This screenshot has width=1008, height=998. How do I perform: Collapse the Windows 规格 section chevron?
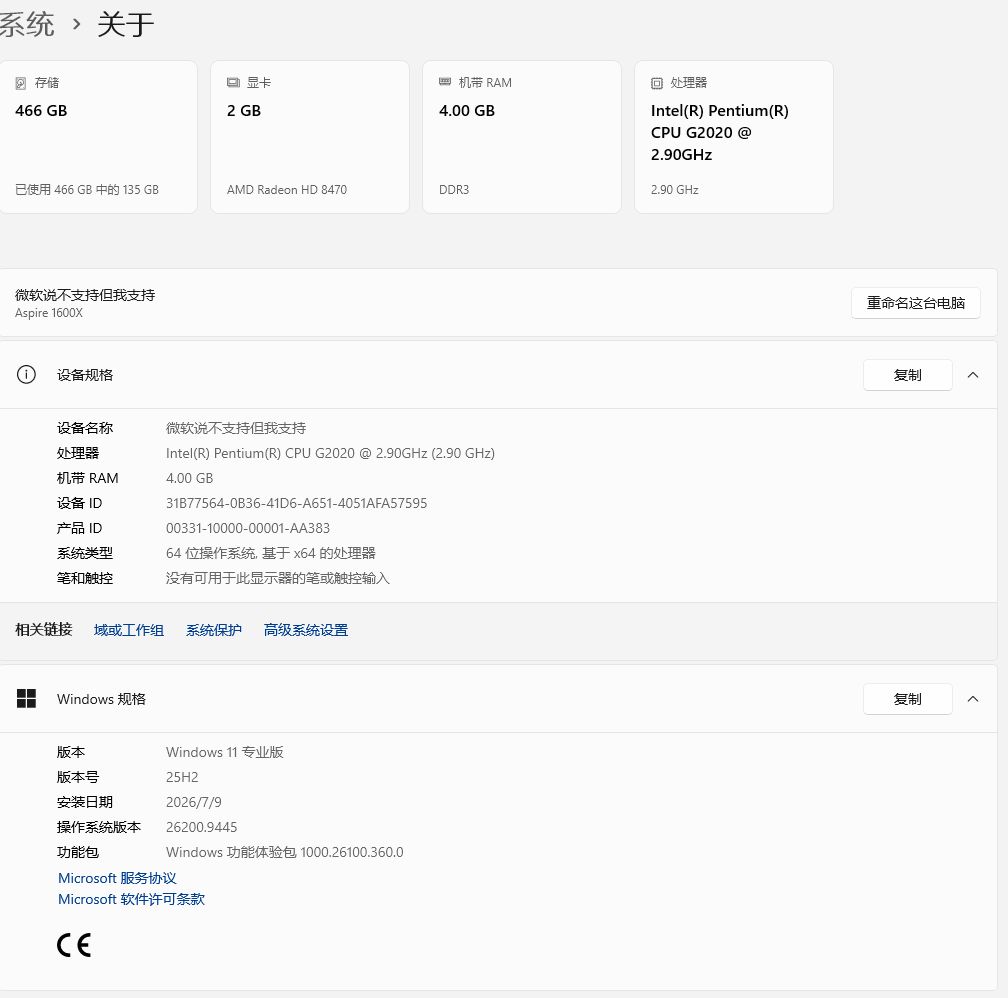[973, 699]
